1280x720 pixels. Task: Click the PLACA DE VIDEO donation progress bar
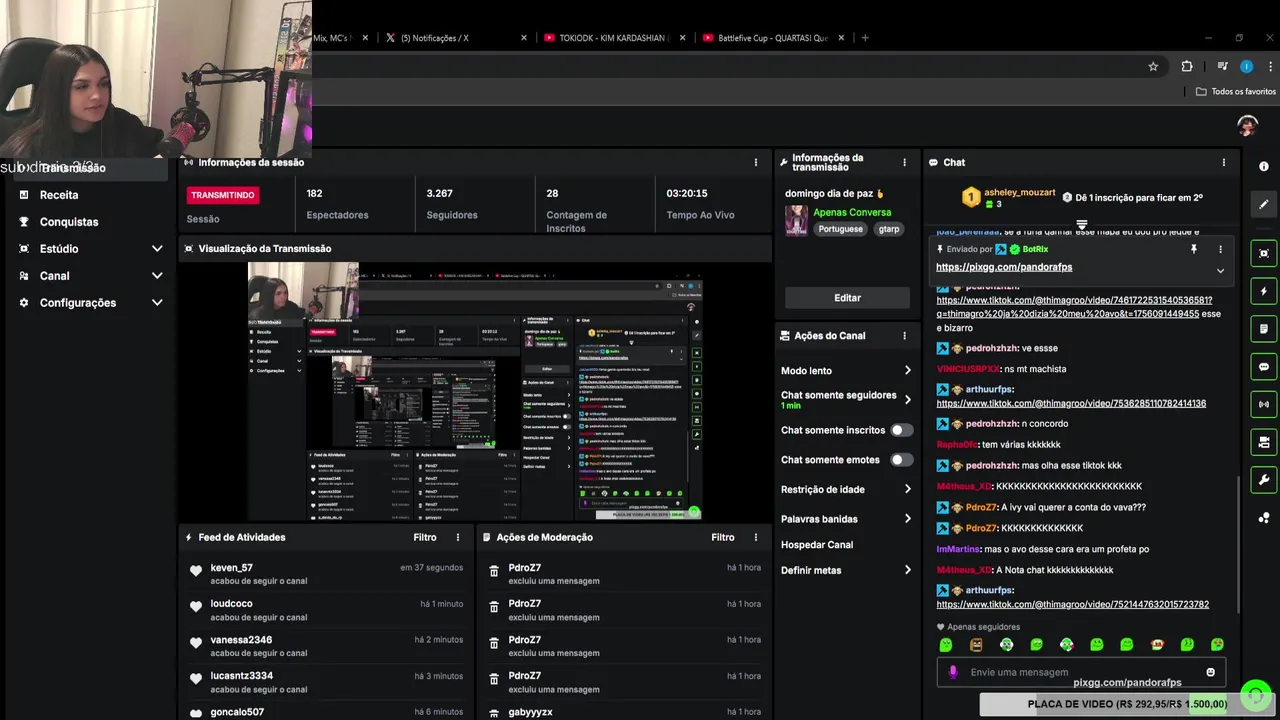pos(1127,704)
